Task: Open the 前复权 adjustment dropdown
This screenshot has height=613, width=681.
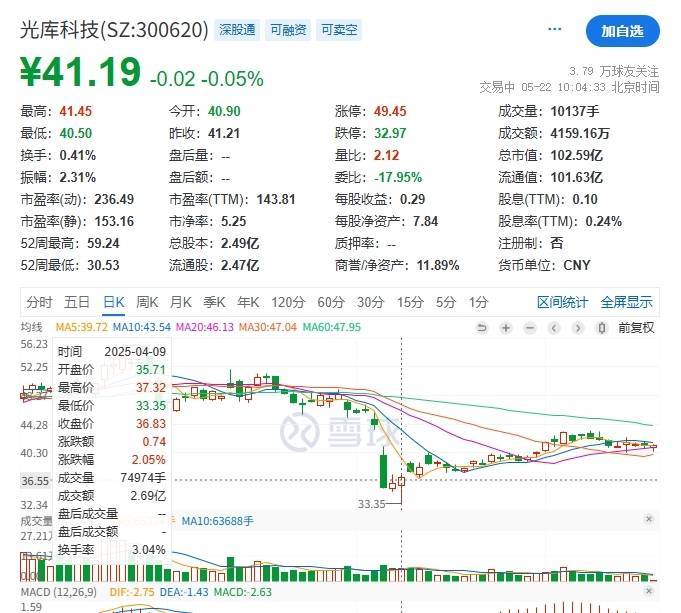Action: pyautogui.click(x=636, y=327)
